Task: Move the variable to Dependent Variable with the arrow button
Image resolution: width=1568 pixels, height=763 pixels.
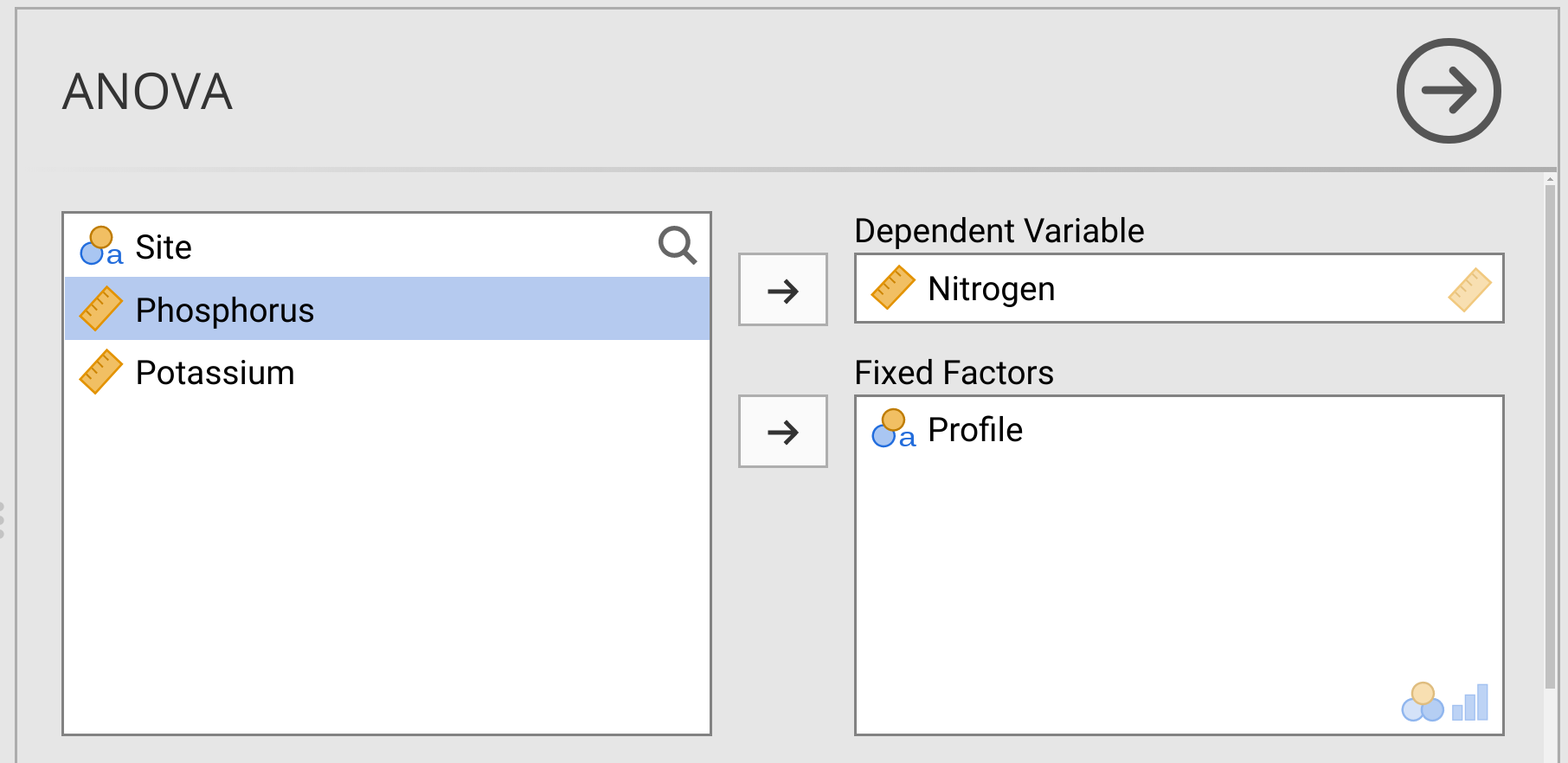Action: [782, 290]
